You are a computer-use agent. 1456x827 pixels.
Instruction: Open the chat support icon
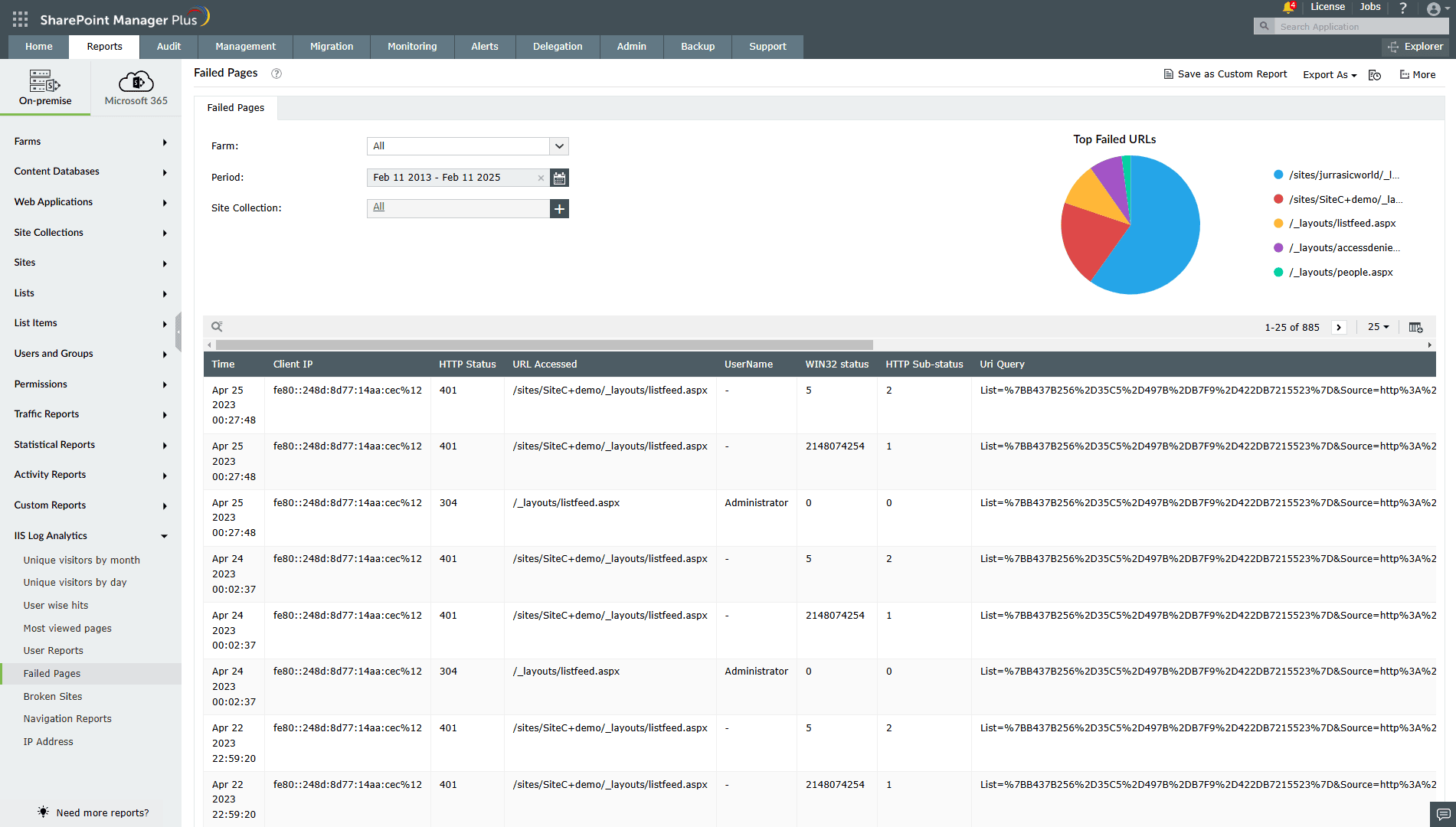click(1443, 814)
